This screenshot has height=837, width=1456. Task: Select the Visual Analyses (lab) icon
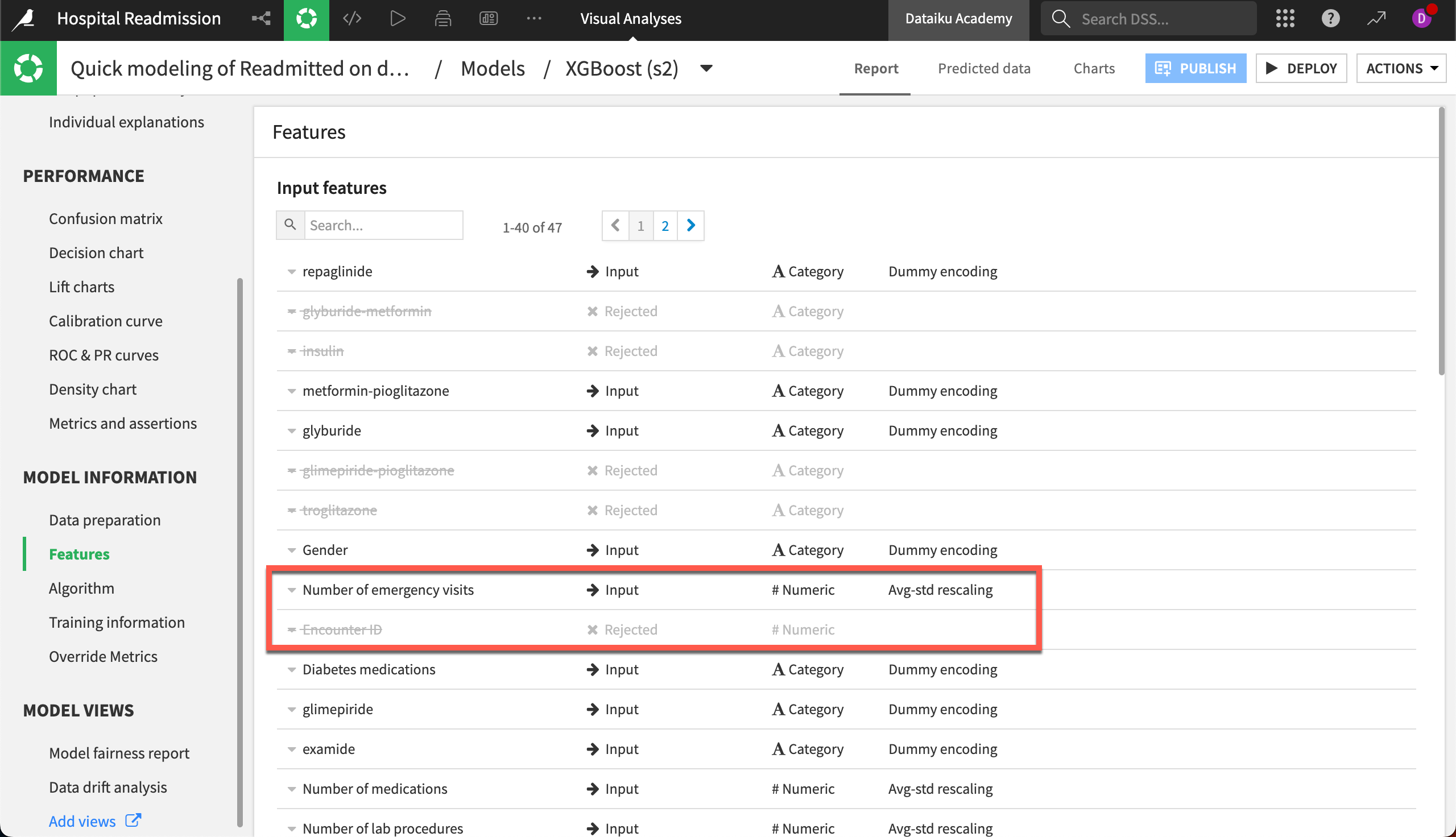(307, 18)
